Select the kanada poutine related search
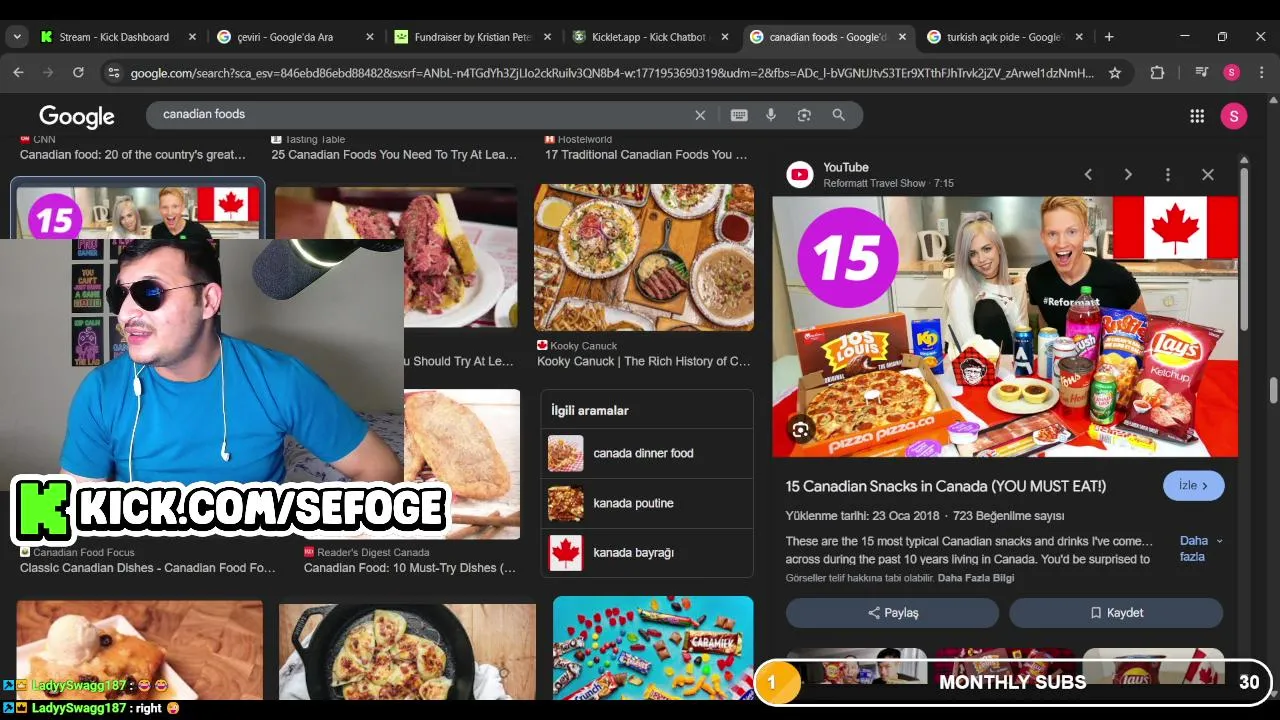Viewport: 1280px width, 720px height. 647,503
